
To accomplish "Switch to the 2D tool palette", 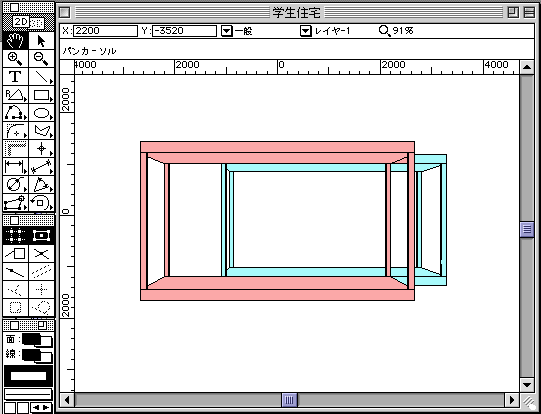I will click(x=21, y=22).
